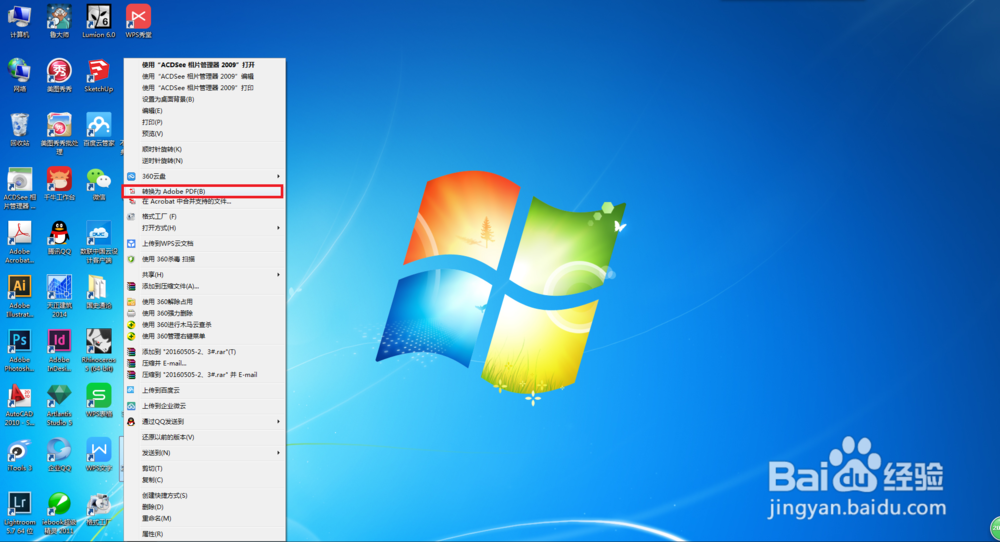Viewport: 1000px width, 542px height.
Task: Open the folder shortcut beside 天正建筑 2014
Action: (x=98, y=293)
